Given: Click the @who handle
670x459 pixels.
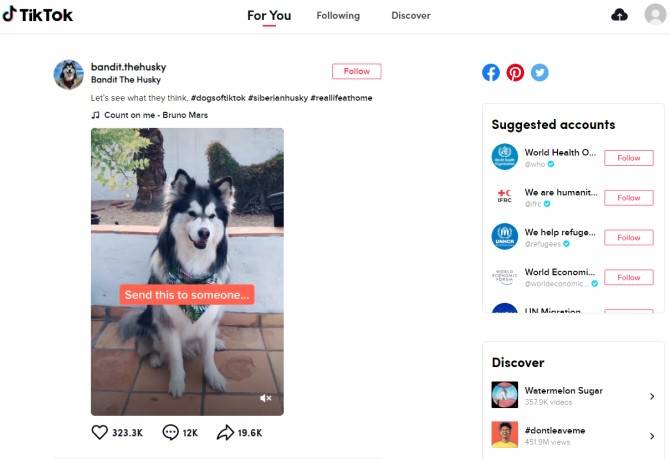Looking at the screenshot, I should [535, 164].
